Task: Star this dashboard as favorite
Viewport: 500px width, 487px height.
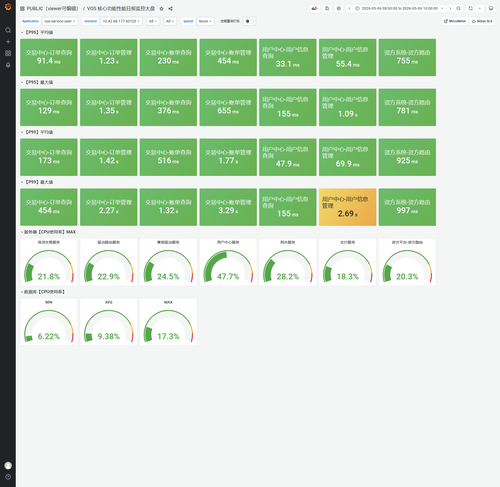Action: [161, 9]
